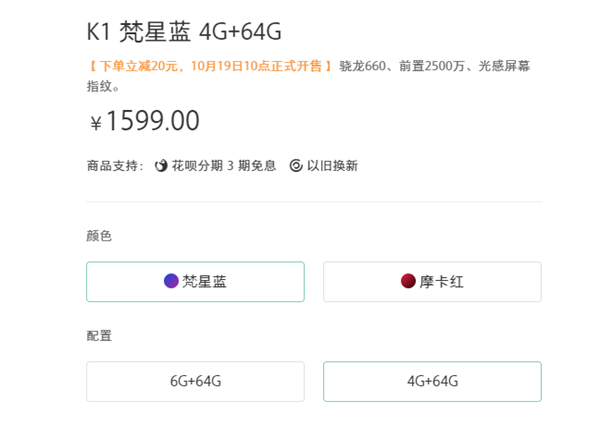Click the 商品支持 label

tap(114, 166)
